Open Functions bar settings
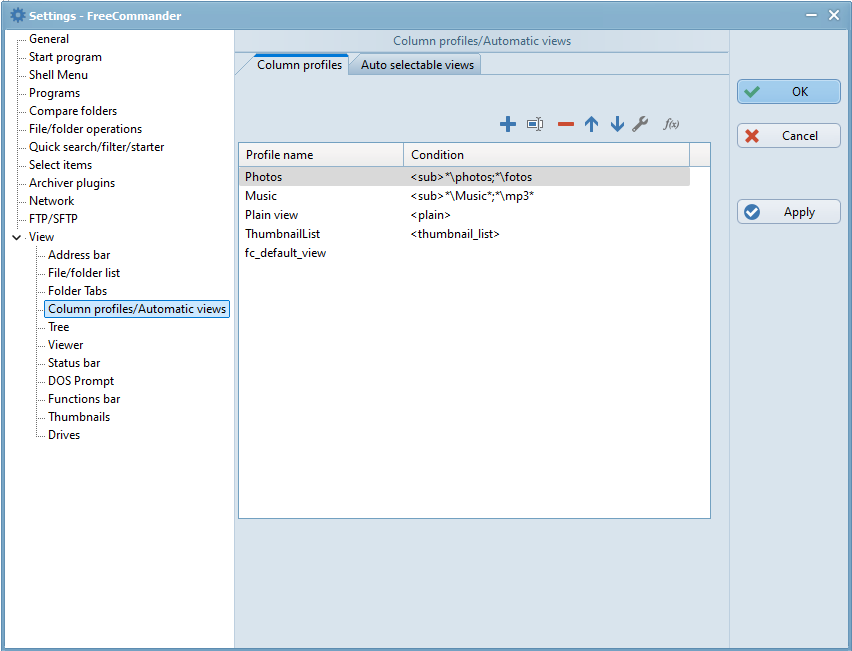 84,399
